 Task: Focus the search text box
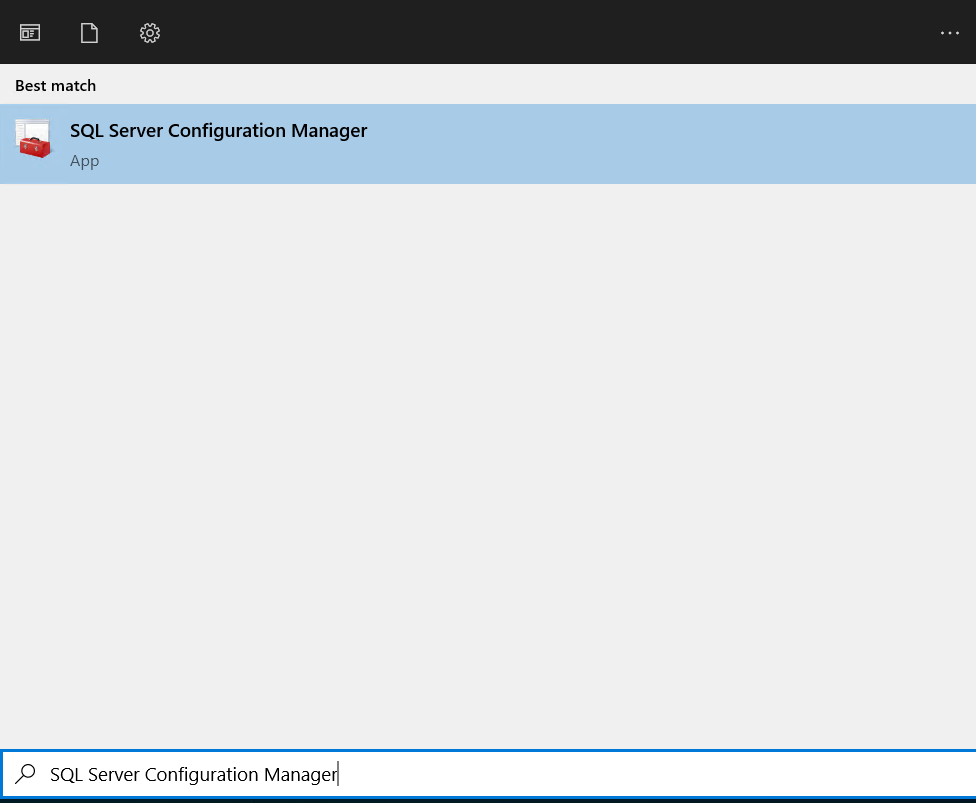pos(488,774)
